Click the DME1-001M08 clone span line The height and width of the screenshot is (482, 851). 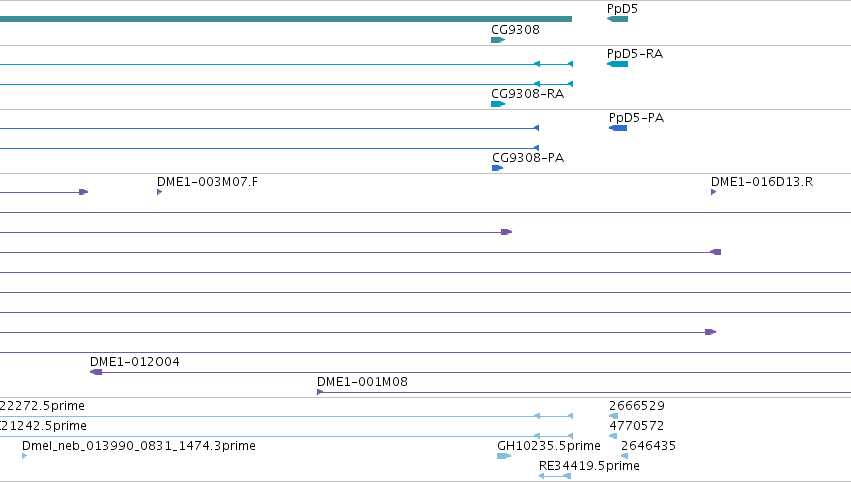point(584,392)
